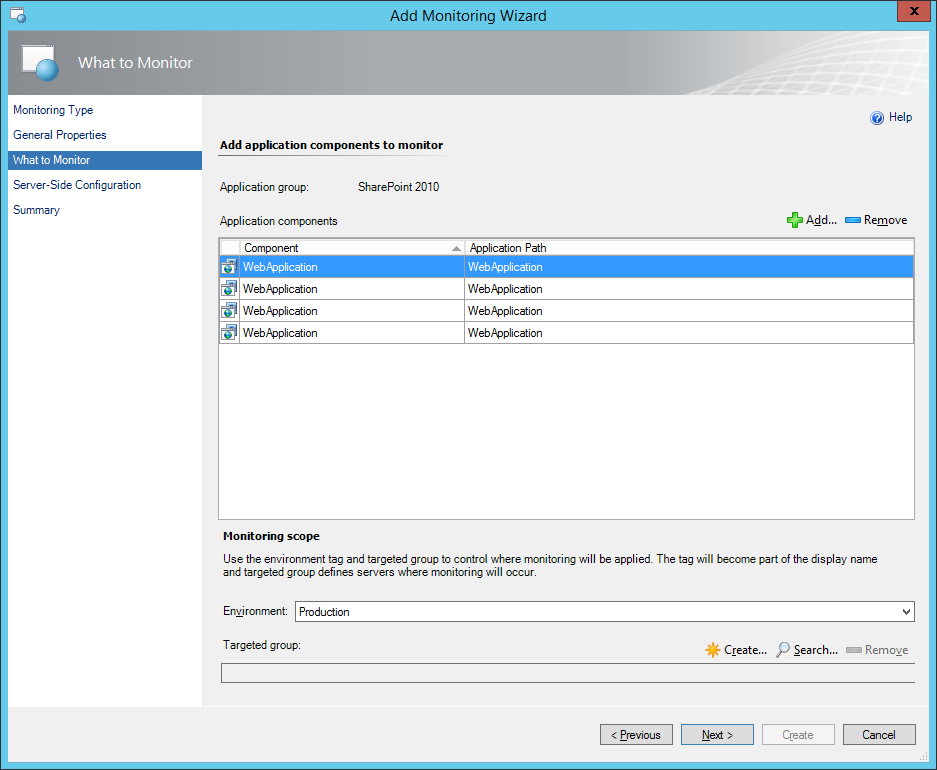This screenshot has height=770, width=937.
Task: Select Server-Side Configuration step
Action: pos(77,185)
